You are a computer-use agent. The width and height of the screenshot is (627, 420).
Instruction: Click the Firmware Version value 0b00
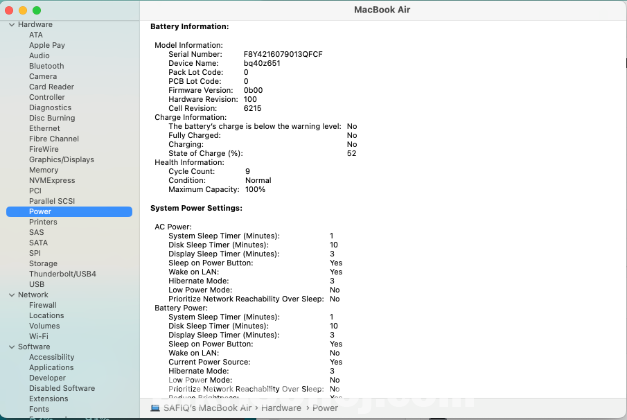click(x=253, y=90)
